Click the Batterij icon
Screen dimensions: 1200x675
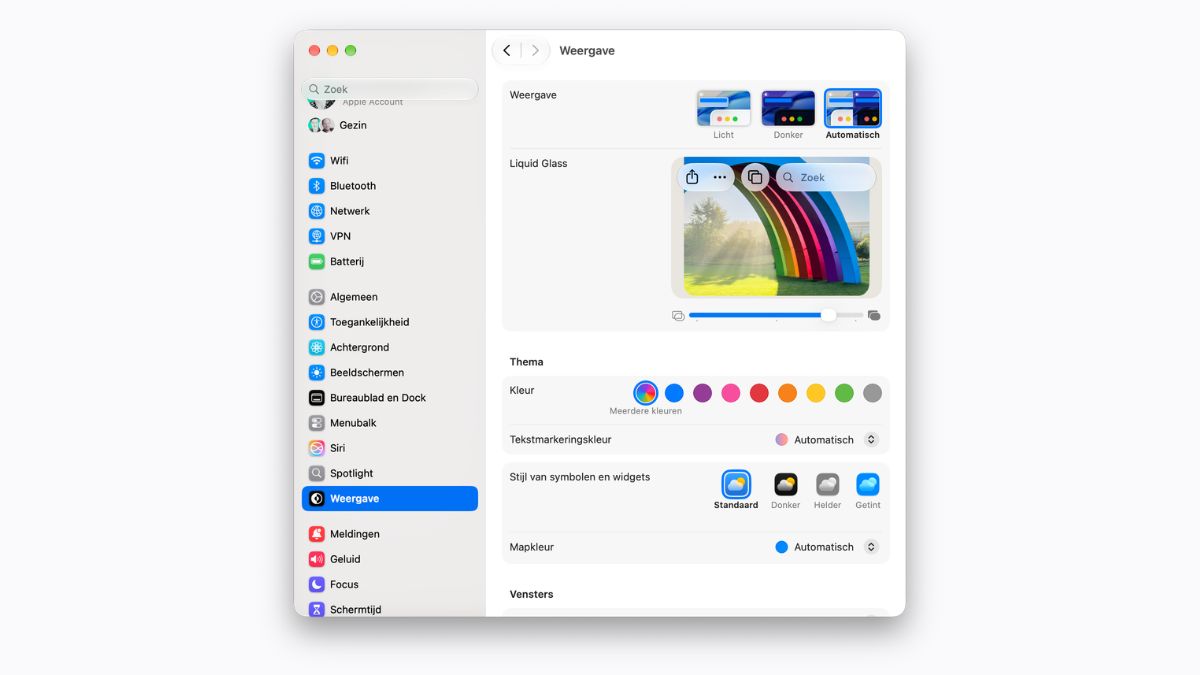[316, 261]
